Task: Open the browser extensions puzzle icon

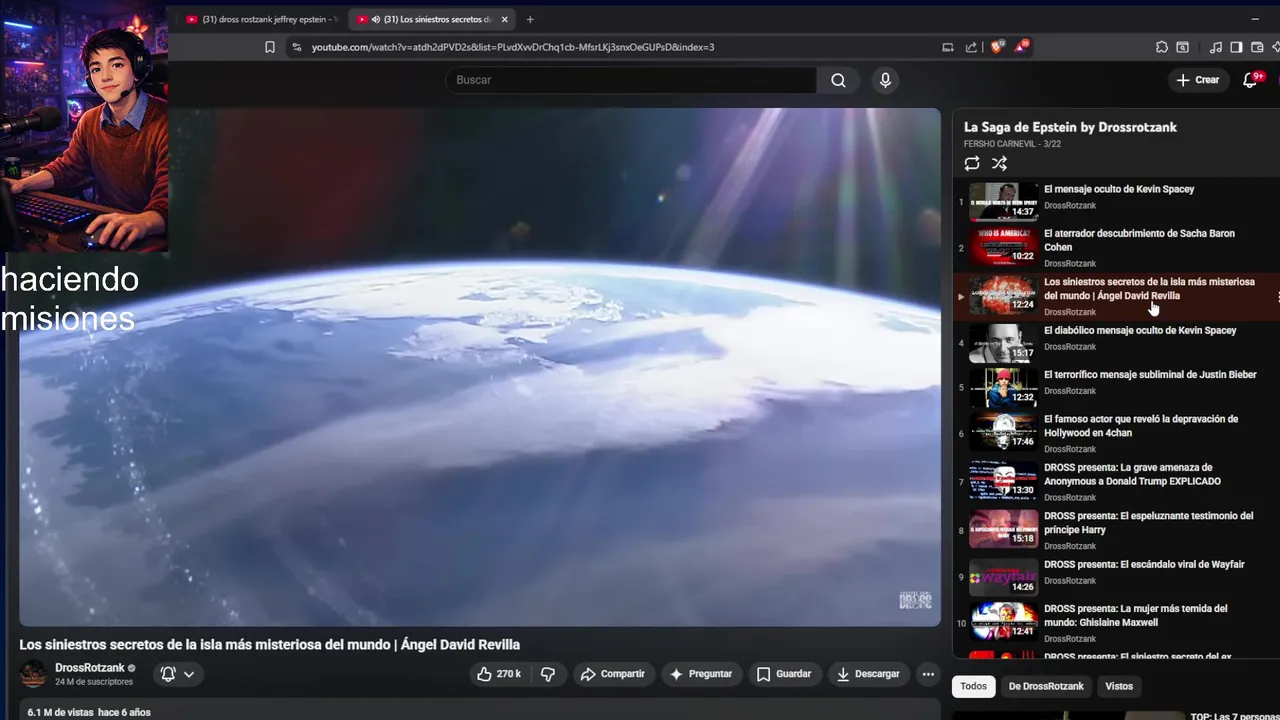Action: [1162, 47]
